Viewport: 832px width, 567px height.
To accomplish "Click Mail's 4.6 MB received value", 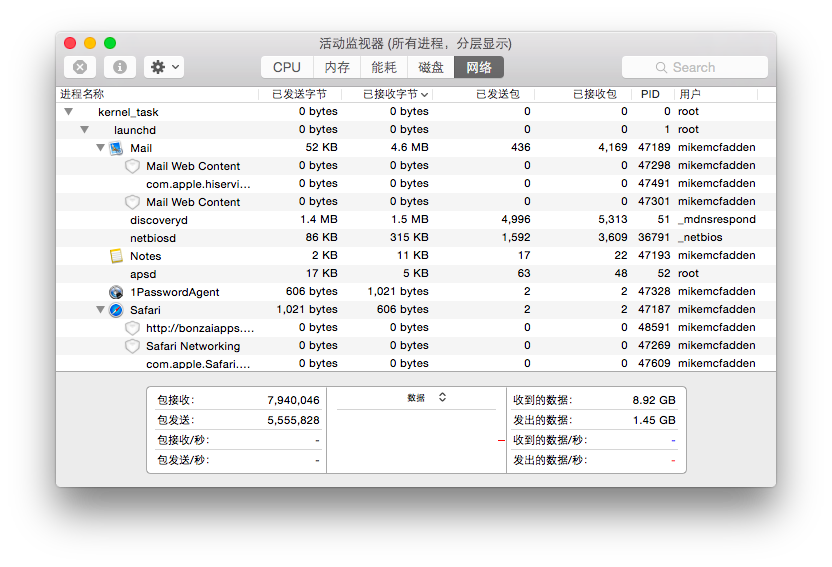I will click(x=409, y=147).
